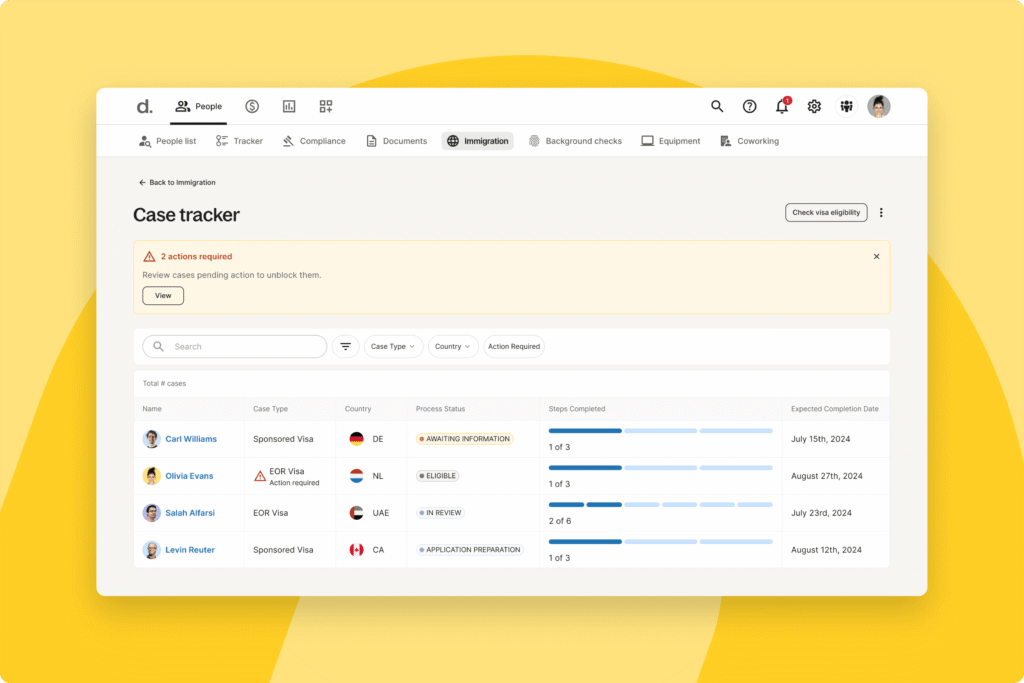Click Salah Alfarsi's steps progress bar
This screenshot has width=1024, height=683.
tap(660, 504)
